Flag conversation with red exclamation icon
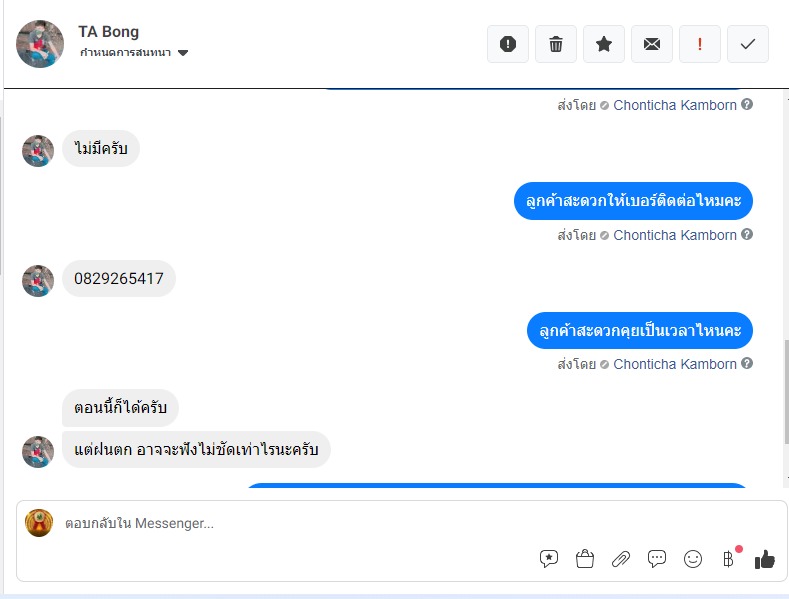The width and height of the screenshot is (789, 599). click(699, 44)
